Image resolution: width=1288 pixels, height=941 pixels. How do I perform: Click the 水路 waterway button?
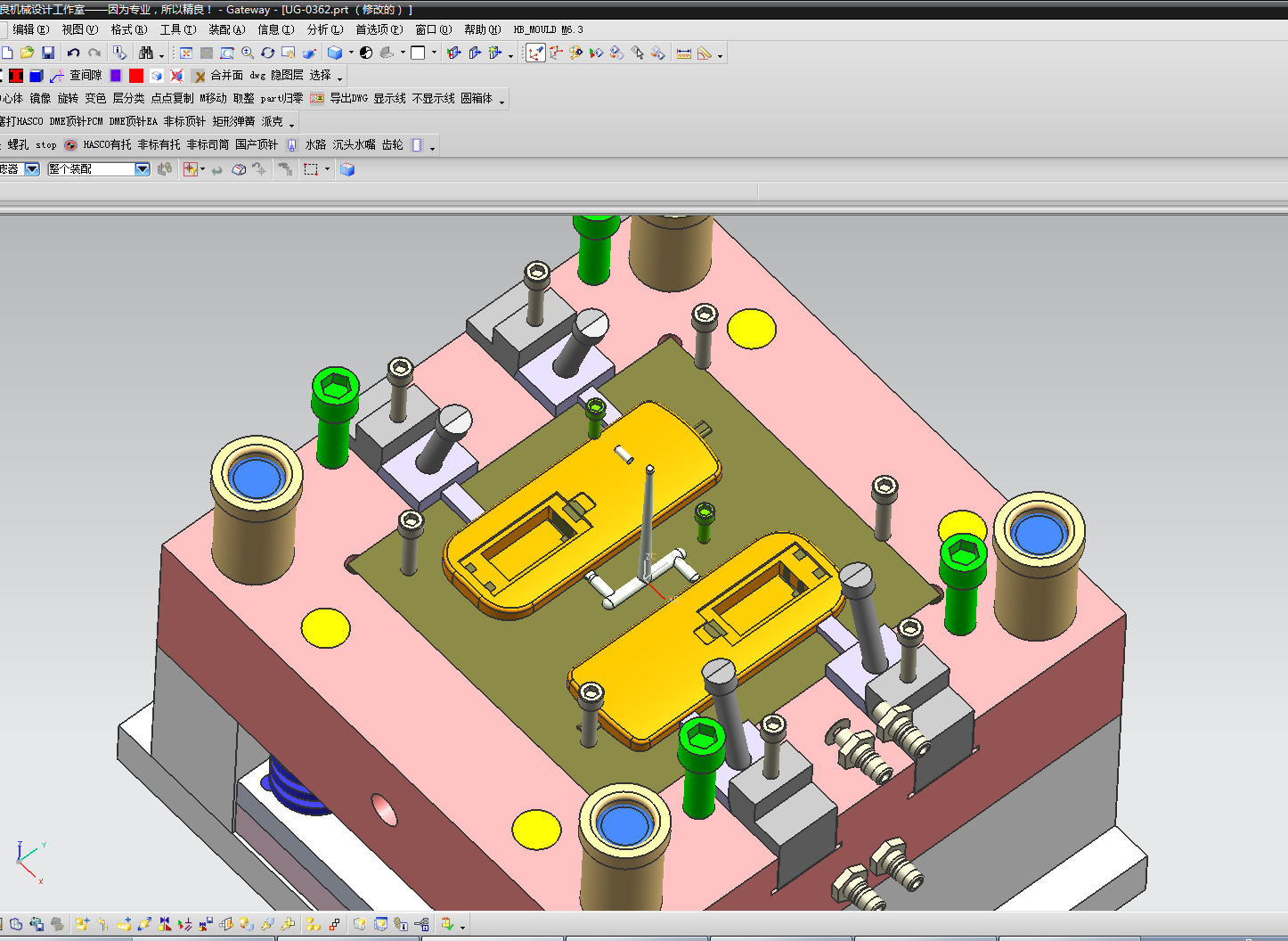pyautogui.click(x=315, y=144)
